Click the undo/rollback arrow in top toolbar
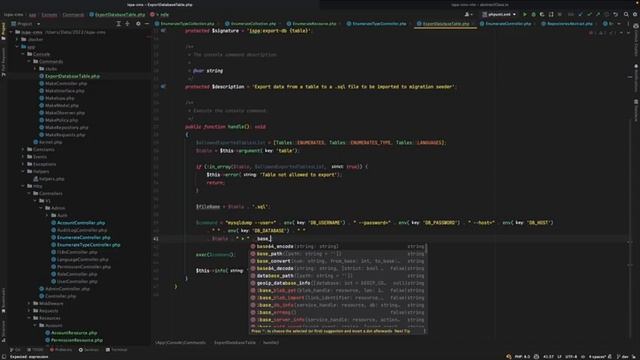This screenshot has height=360, width=640. click(616, 14)
